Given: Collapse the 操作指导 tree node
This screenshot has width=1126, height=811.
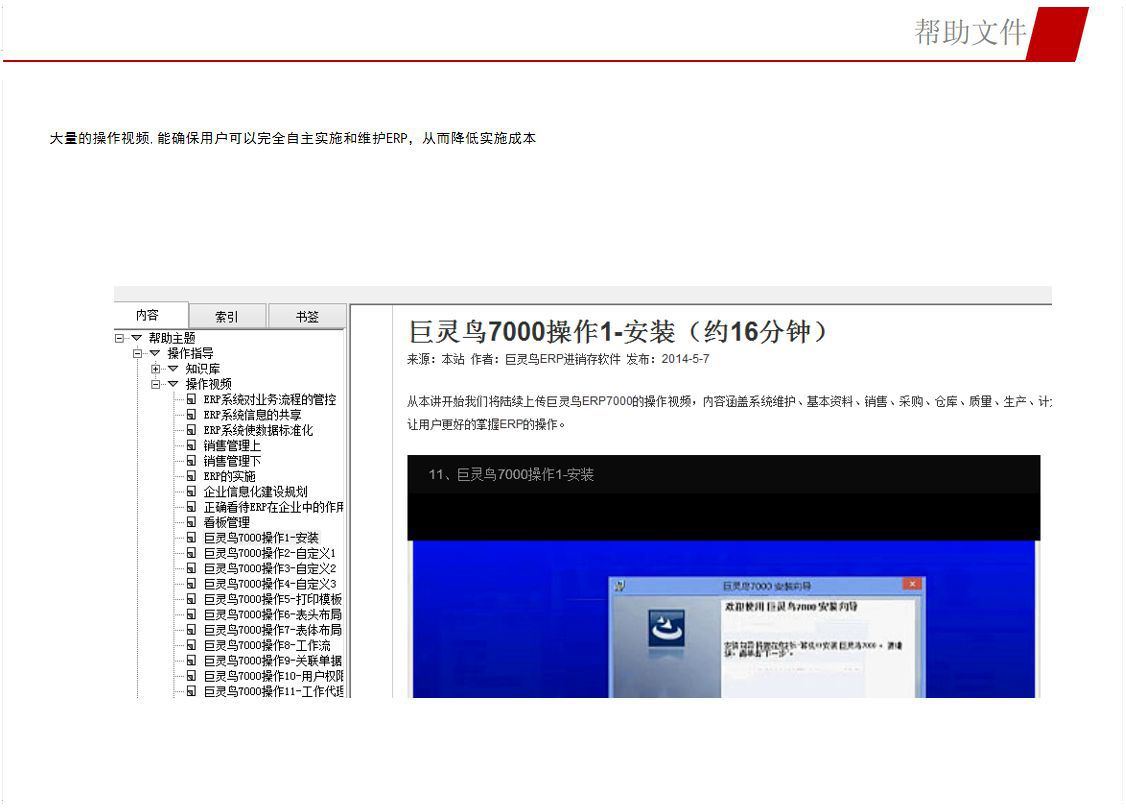Looking at the screenshot, I should (138, 354).
